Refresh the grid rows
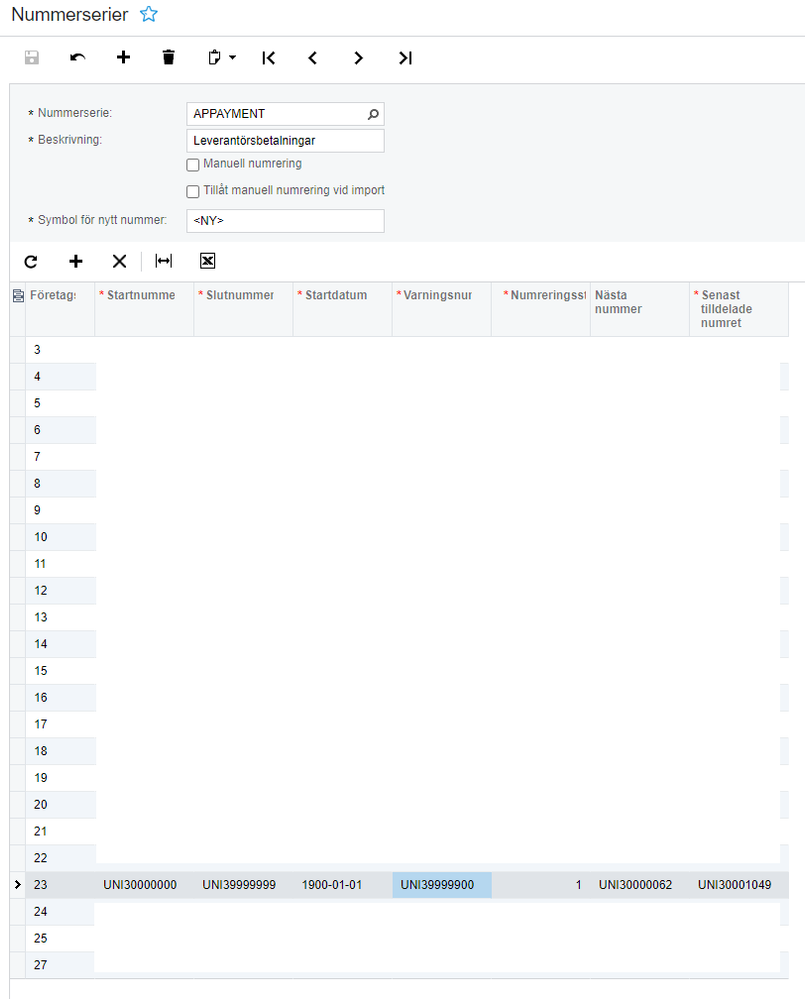The image size is (805, 999). click(31, 261)
